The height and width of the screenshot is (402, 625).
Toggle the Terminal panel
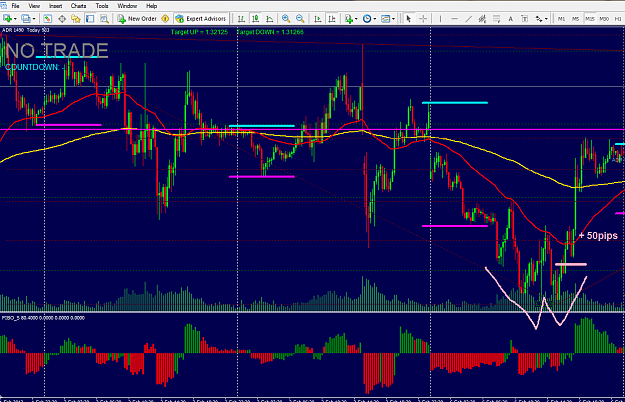coord(90,19)
